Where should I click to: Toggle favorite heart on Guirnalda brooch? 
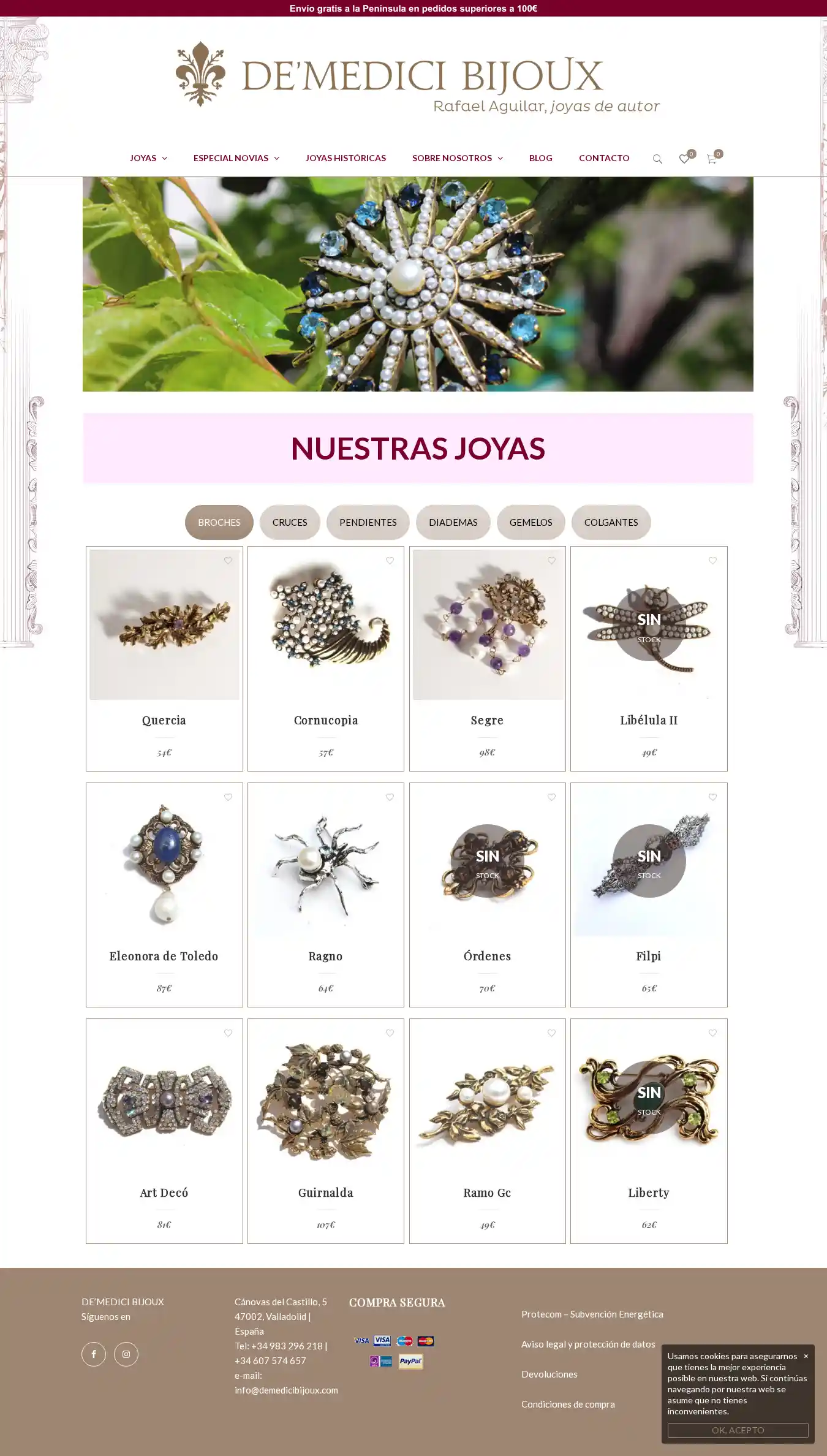click(390, 1033)
